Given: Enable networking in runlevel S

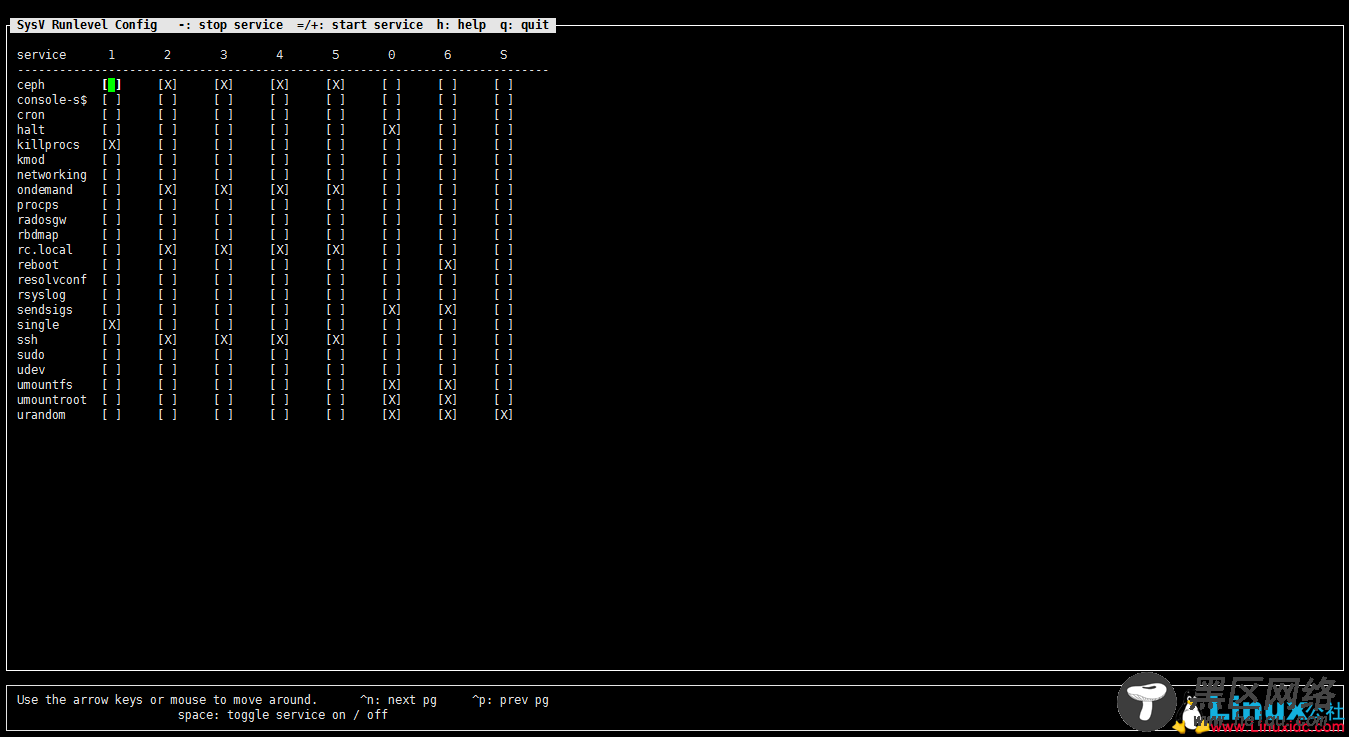Looking at the screenshot, I should pyautogui.click(x=504, y=175).
